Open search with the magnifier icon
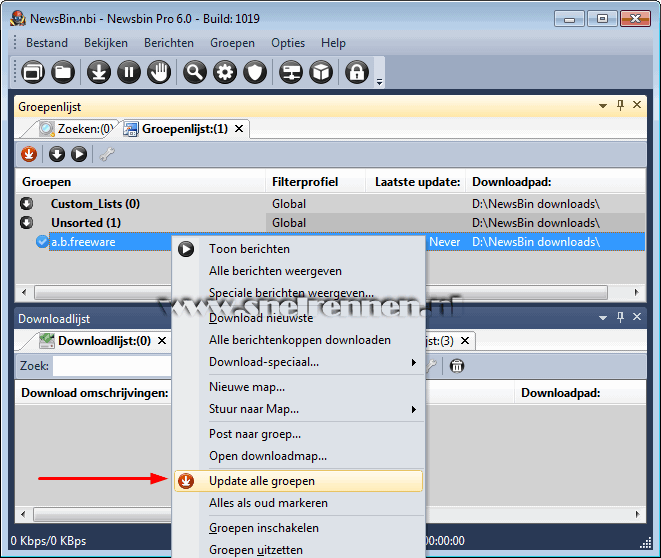This screenshot has height=558, width=661. 195,72
